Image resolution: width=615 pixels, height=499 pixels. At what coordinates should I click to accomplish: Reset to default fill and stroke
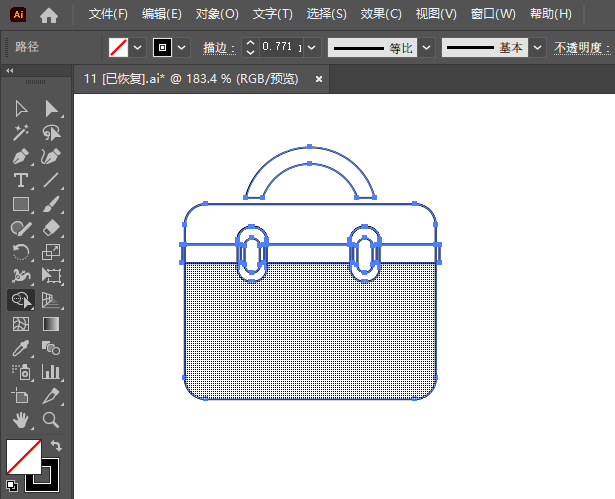pos(11,486)
